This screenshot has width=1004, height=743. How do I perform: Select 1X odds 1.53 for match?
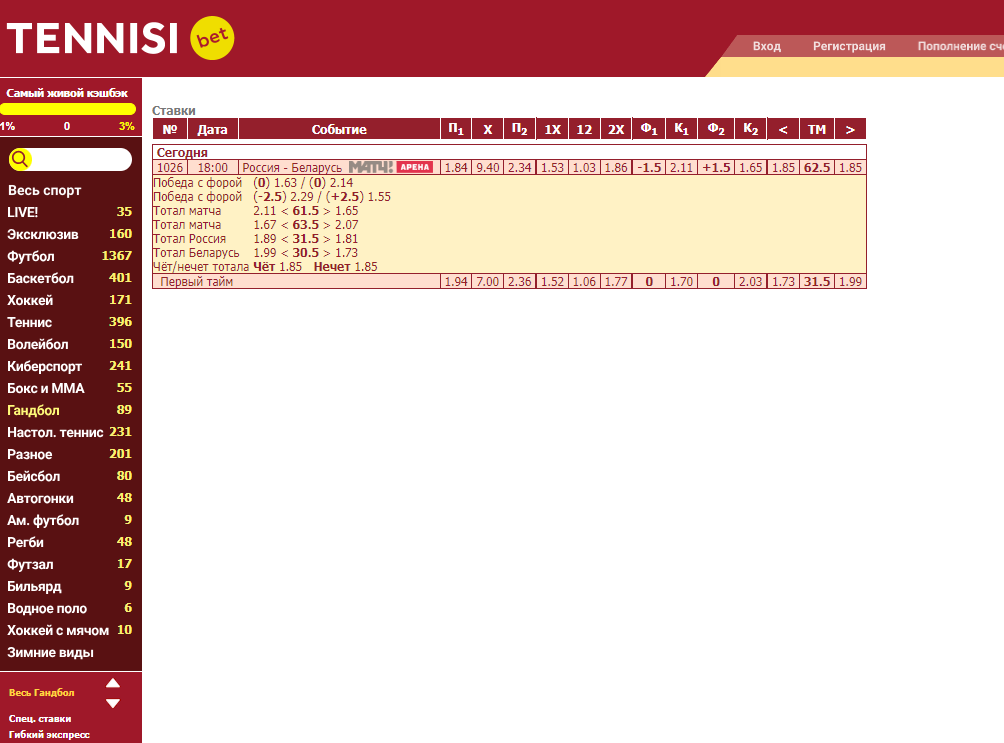(x=553, y=168)
